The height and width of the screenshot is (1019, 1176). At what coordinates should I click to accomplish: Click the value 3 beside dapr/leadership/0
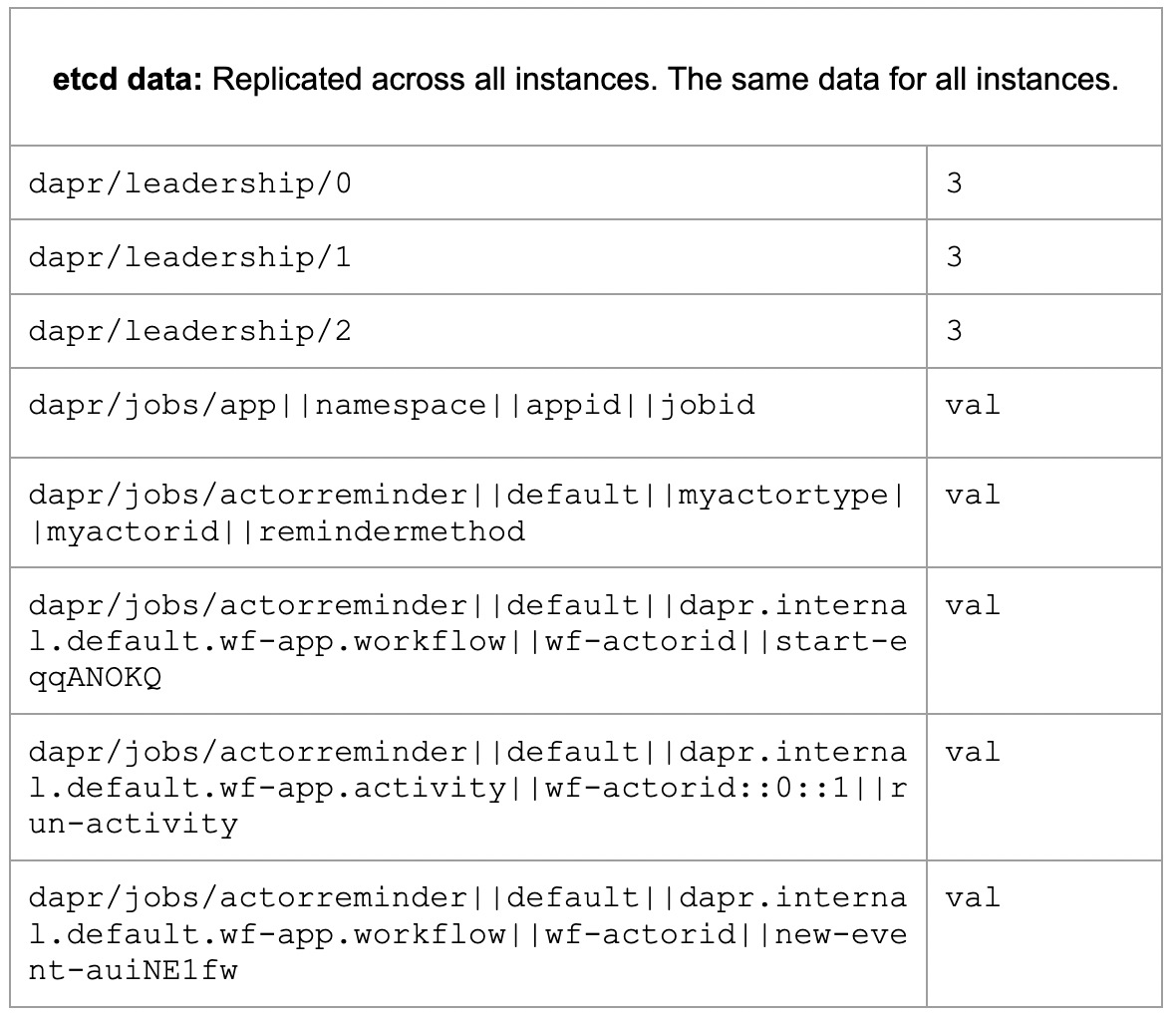click(x=954, y=184)
